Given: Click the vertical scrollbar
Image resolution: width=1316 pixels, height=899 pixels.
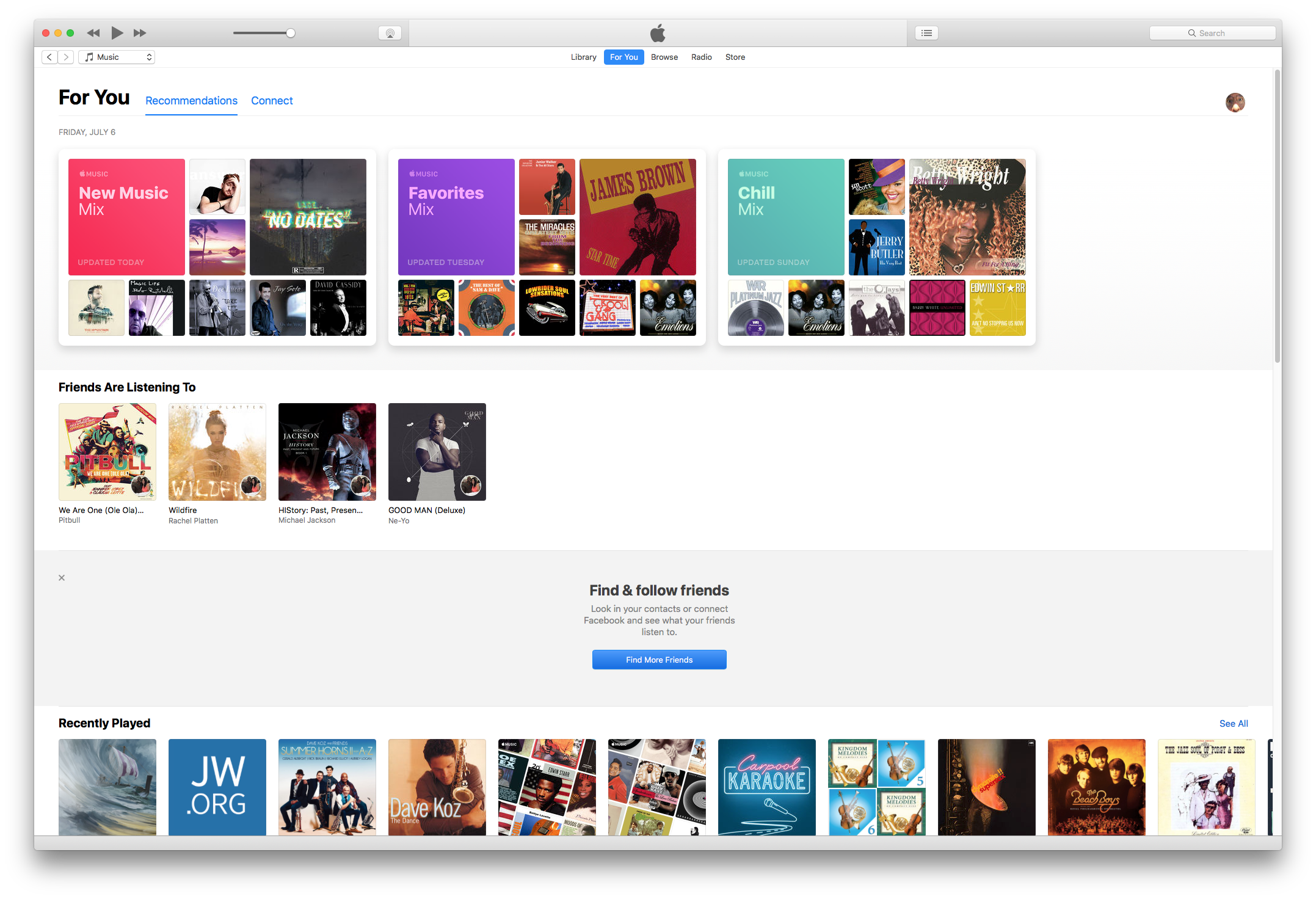Looking at the screenshot, I should [1277, 217].
